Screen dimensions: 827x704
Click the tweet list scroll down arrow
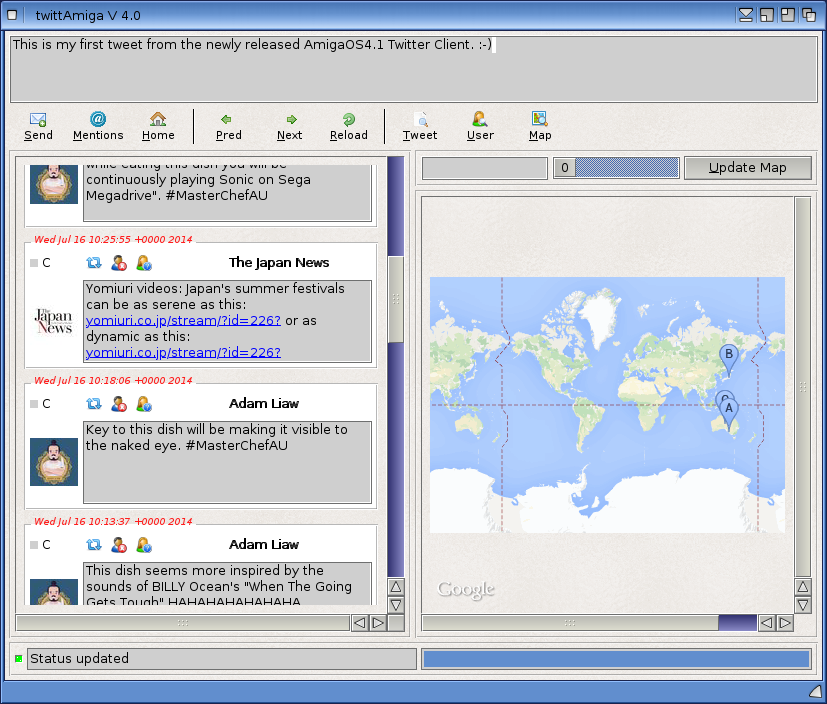[396, 605]
